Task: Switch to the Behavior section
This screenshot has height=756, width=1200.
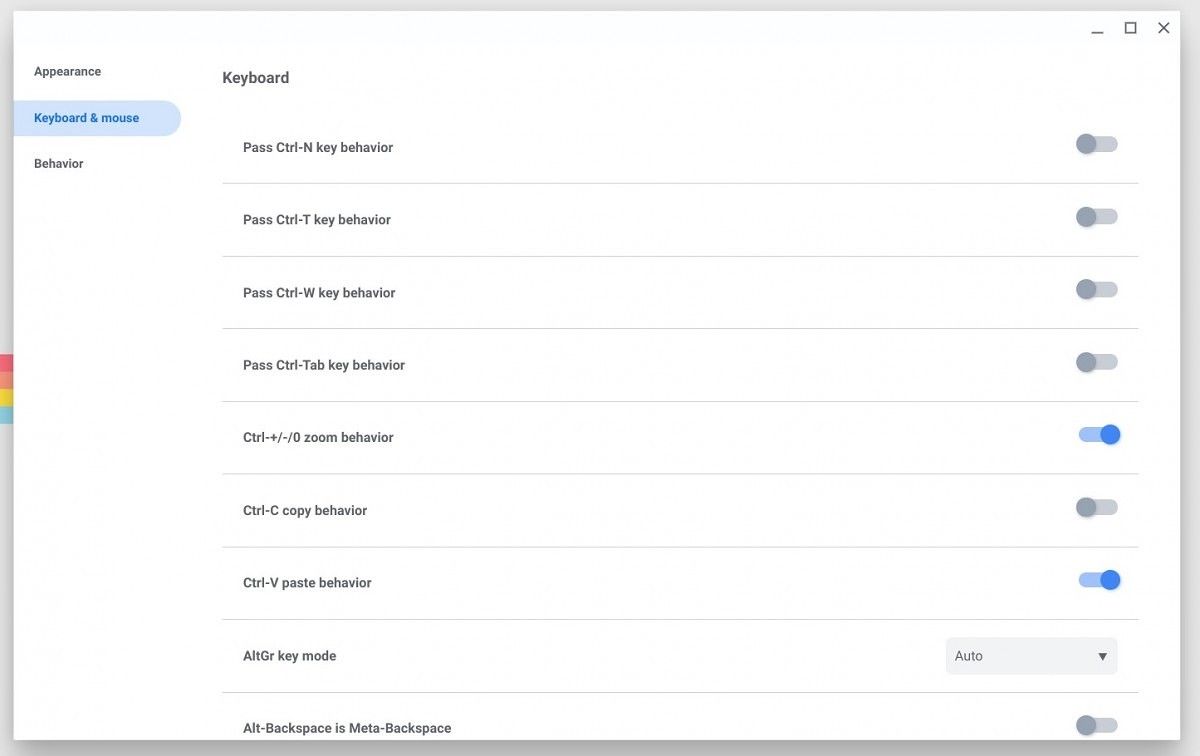Action: (x=59, y=164)
